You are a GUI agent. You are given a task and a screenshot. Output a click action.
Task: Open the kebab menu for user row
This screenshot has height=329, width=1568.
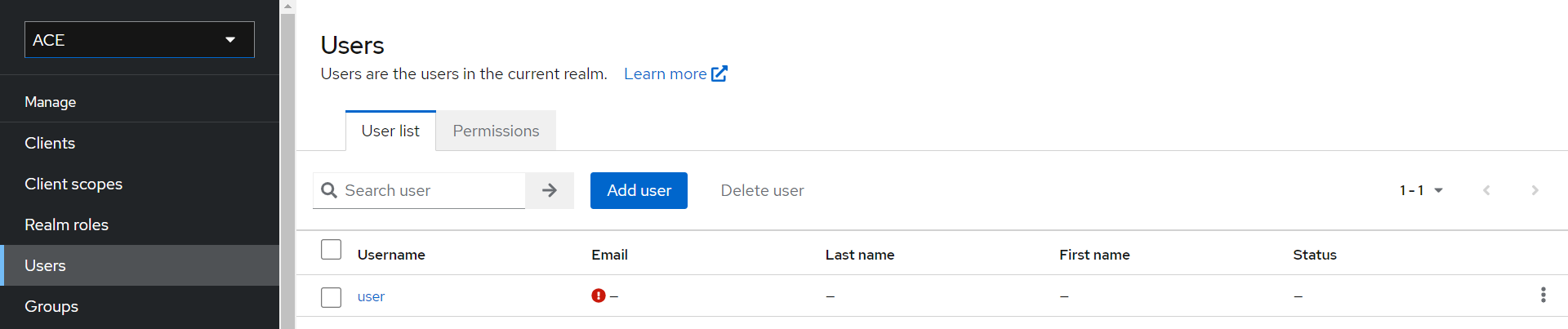pyautogui.click(x=1543, y=295)
